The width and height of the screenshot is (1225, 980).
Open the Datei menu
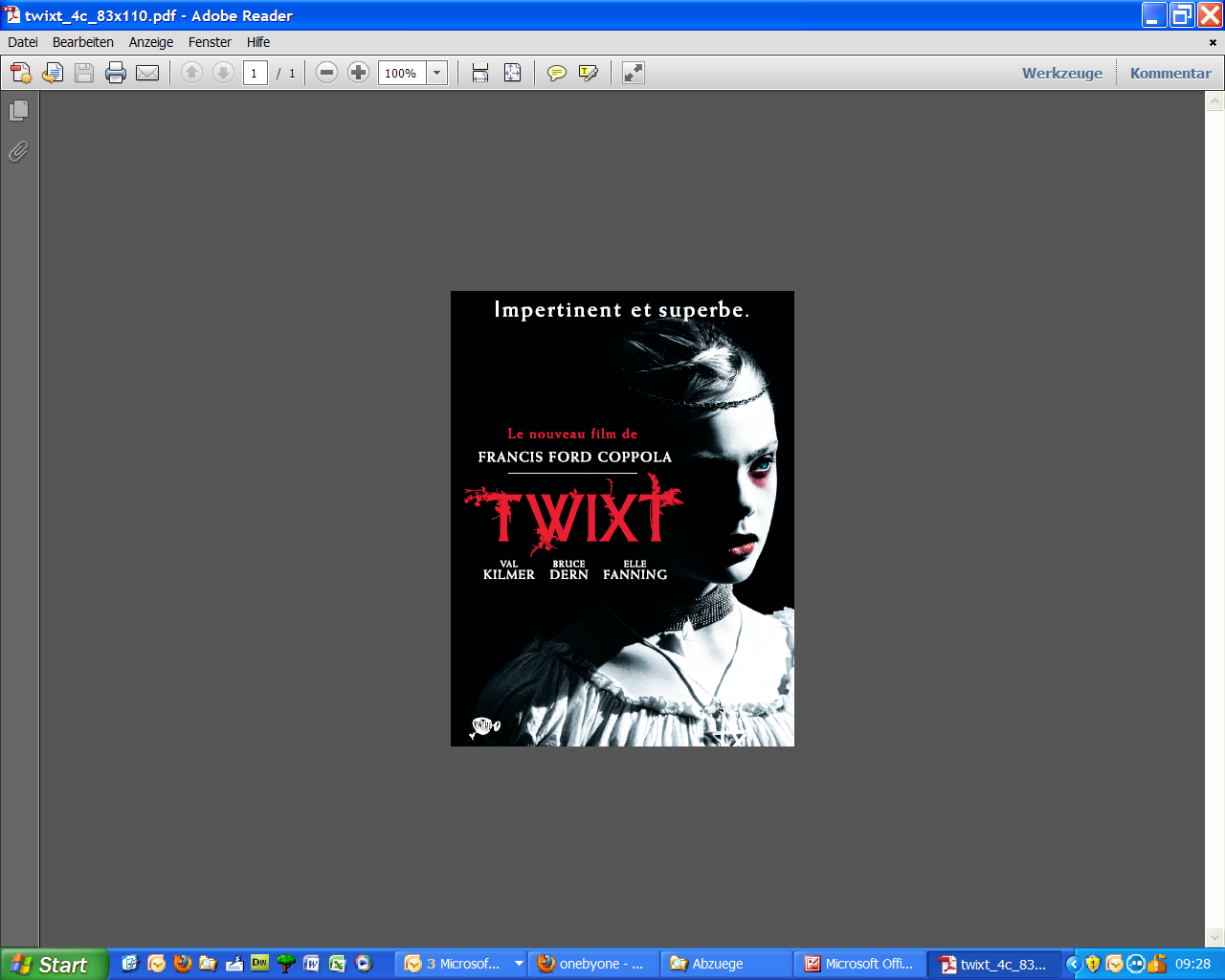coord(23,42)
